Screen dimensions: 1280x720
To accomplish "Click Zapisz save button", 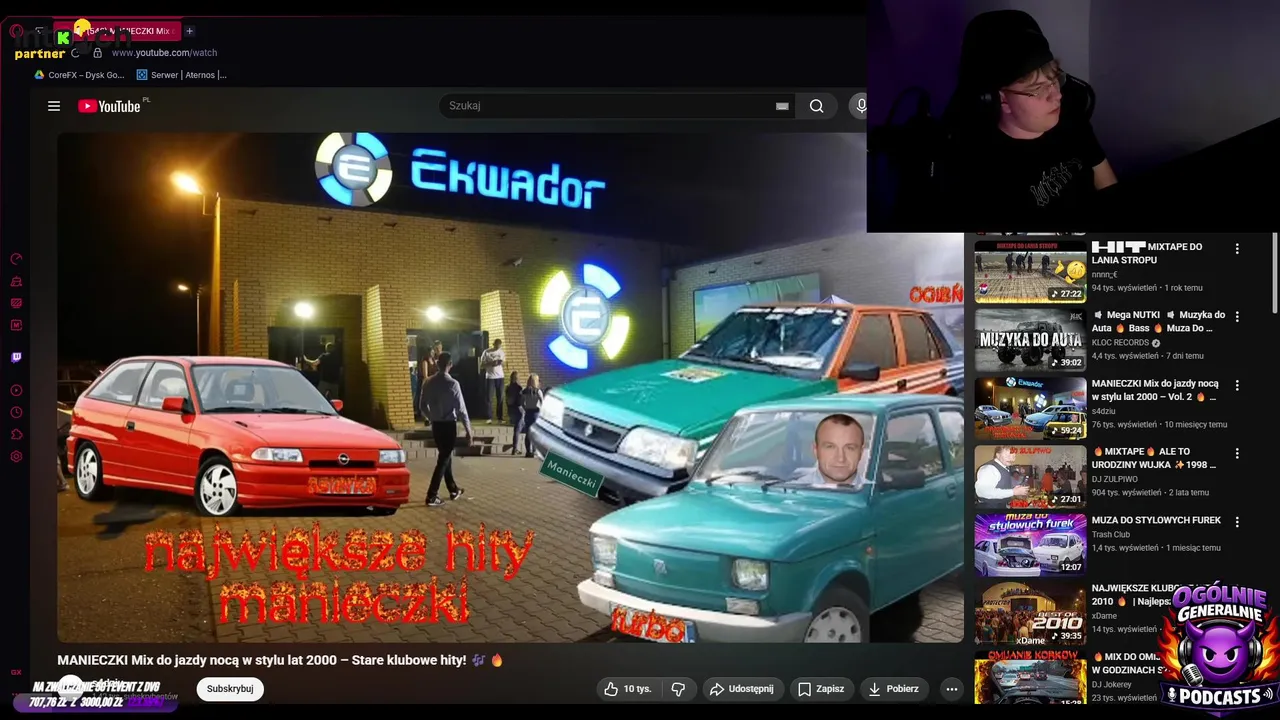I will pyautogui.click(x=821, y=689).
